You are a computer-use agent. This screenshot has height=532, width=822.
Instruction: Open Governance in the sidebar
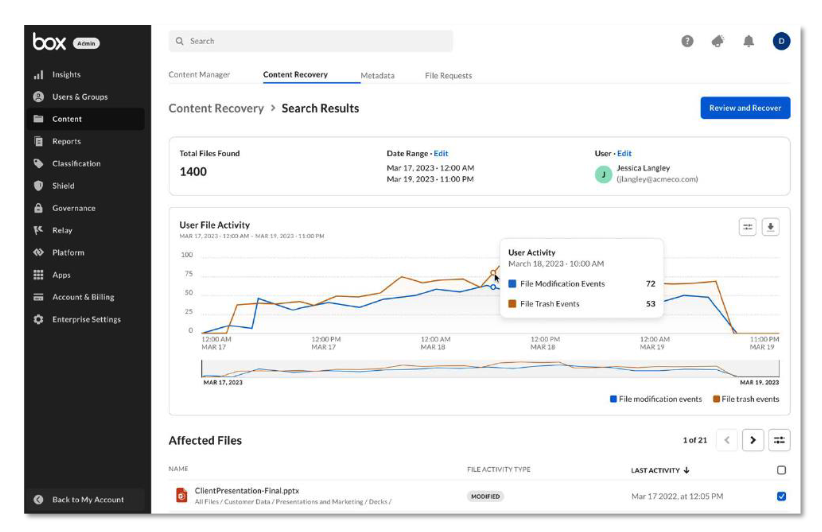click(x=73, y=208)
